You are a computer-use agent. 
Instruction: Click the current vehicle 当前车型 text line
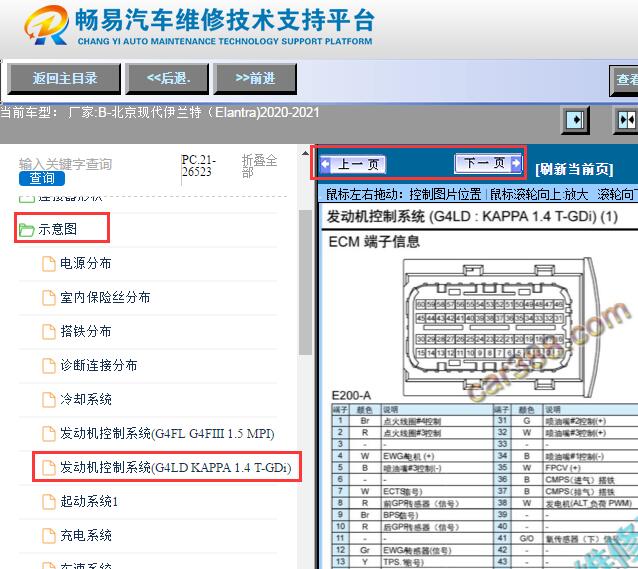[x=160, y=112]
